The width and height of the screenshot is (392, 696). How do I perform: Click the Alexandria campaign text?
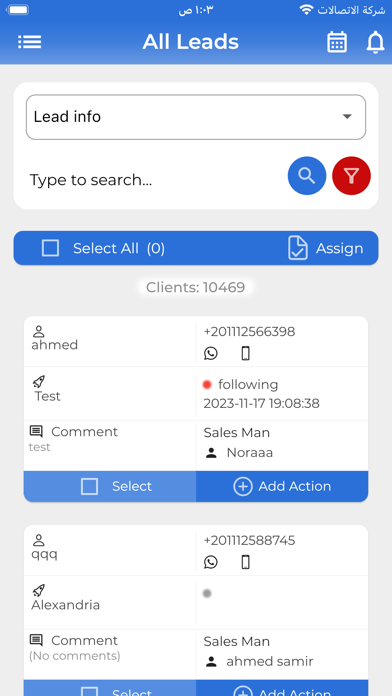(66, 605)
